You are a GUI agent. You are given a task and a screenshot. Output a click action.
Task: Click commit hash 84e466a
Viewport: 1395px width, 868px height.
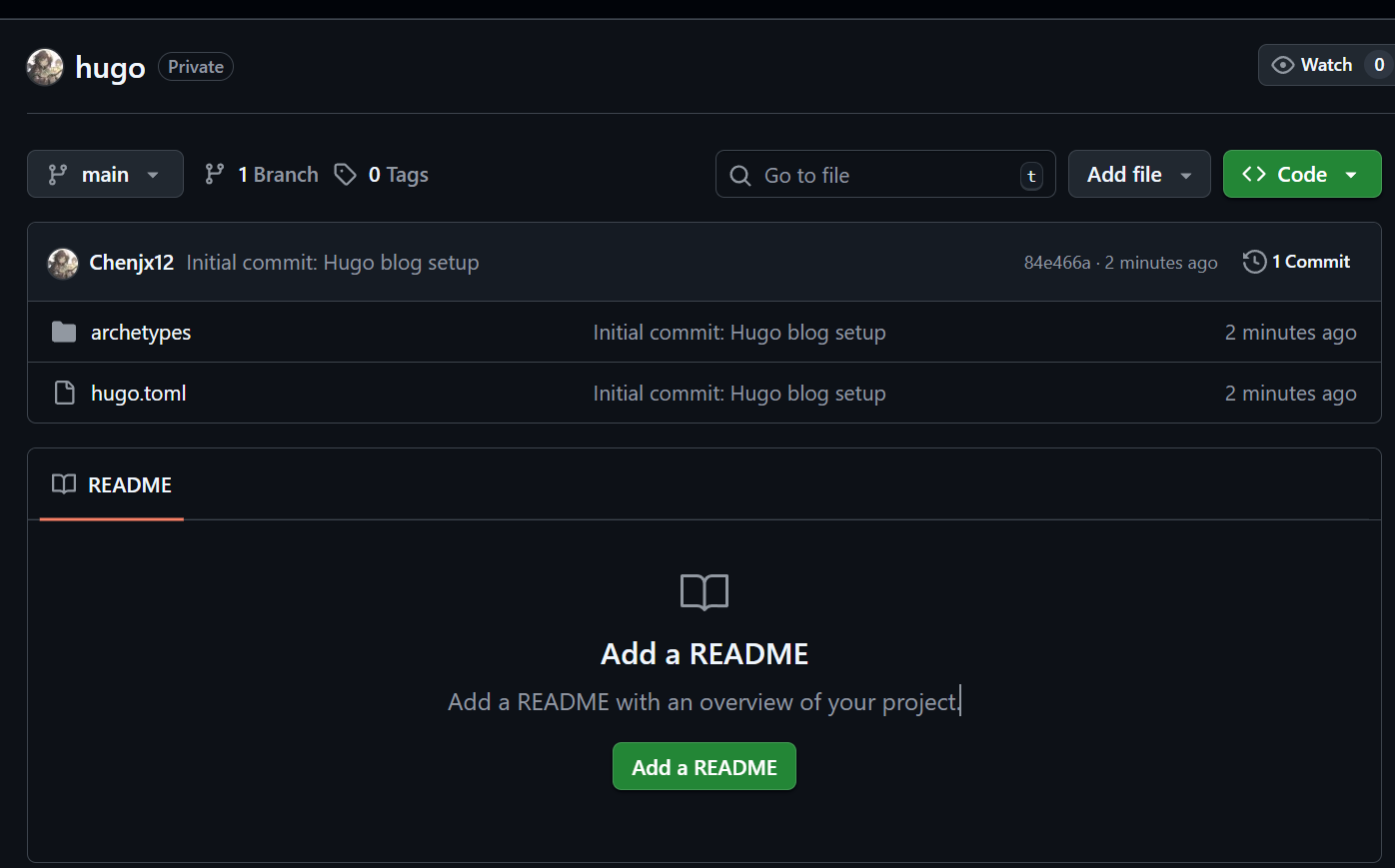pos(1057,263)
